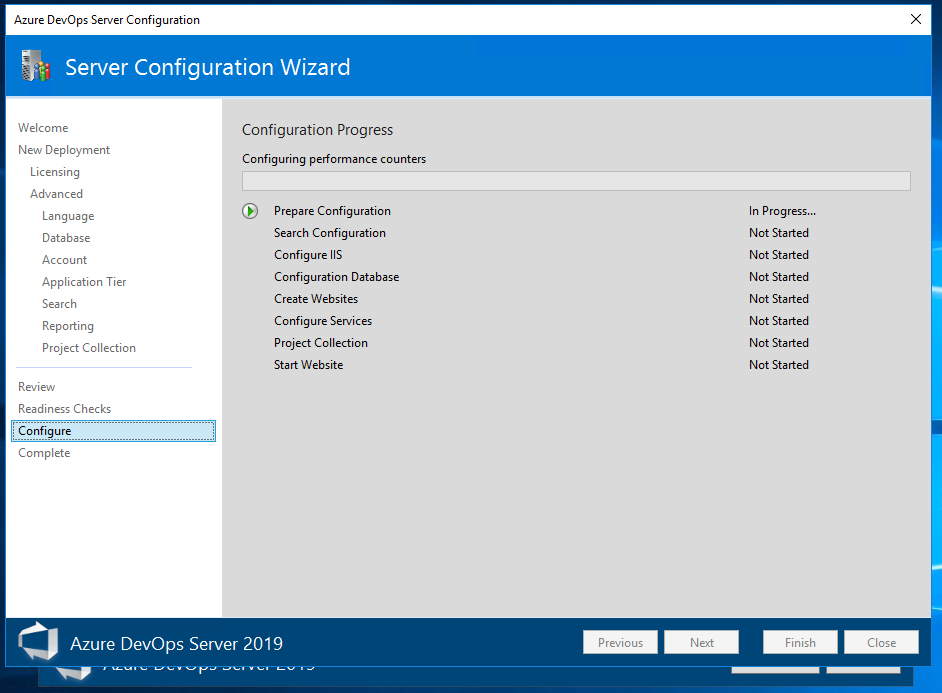This screenshot has width=942, height=693.
Task: Click the Configuration Progress heading
Action: point(317,130)
